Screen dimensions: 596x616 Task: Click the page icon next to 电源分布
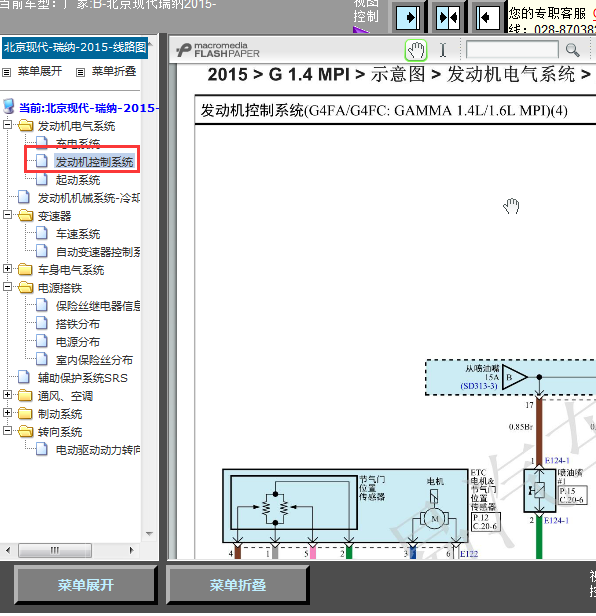coord(42,341)
